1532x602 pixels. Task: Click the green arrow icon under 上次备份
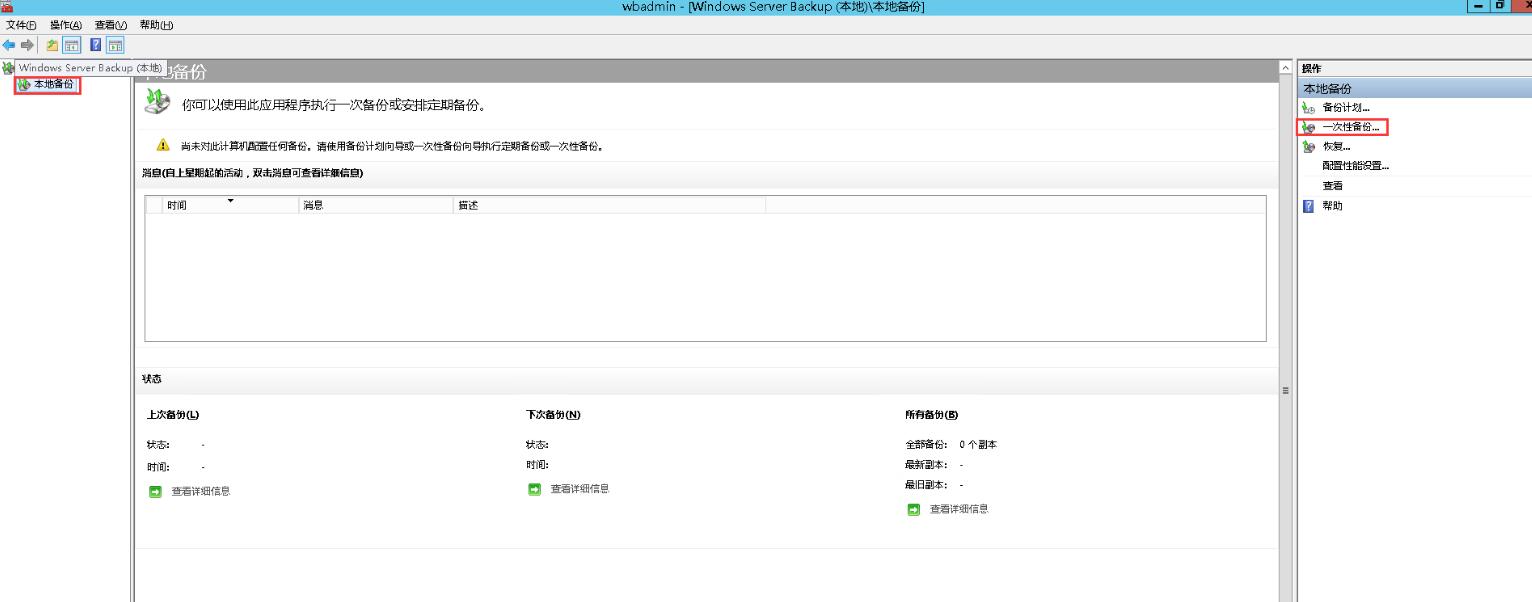(x=155, y=491)
